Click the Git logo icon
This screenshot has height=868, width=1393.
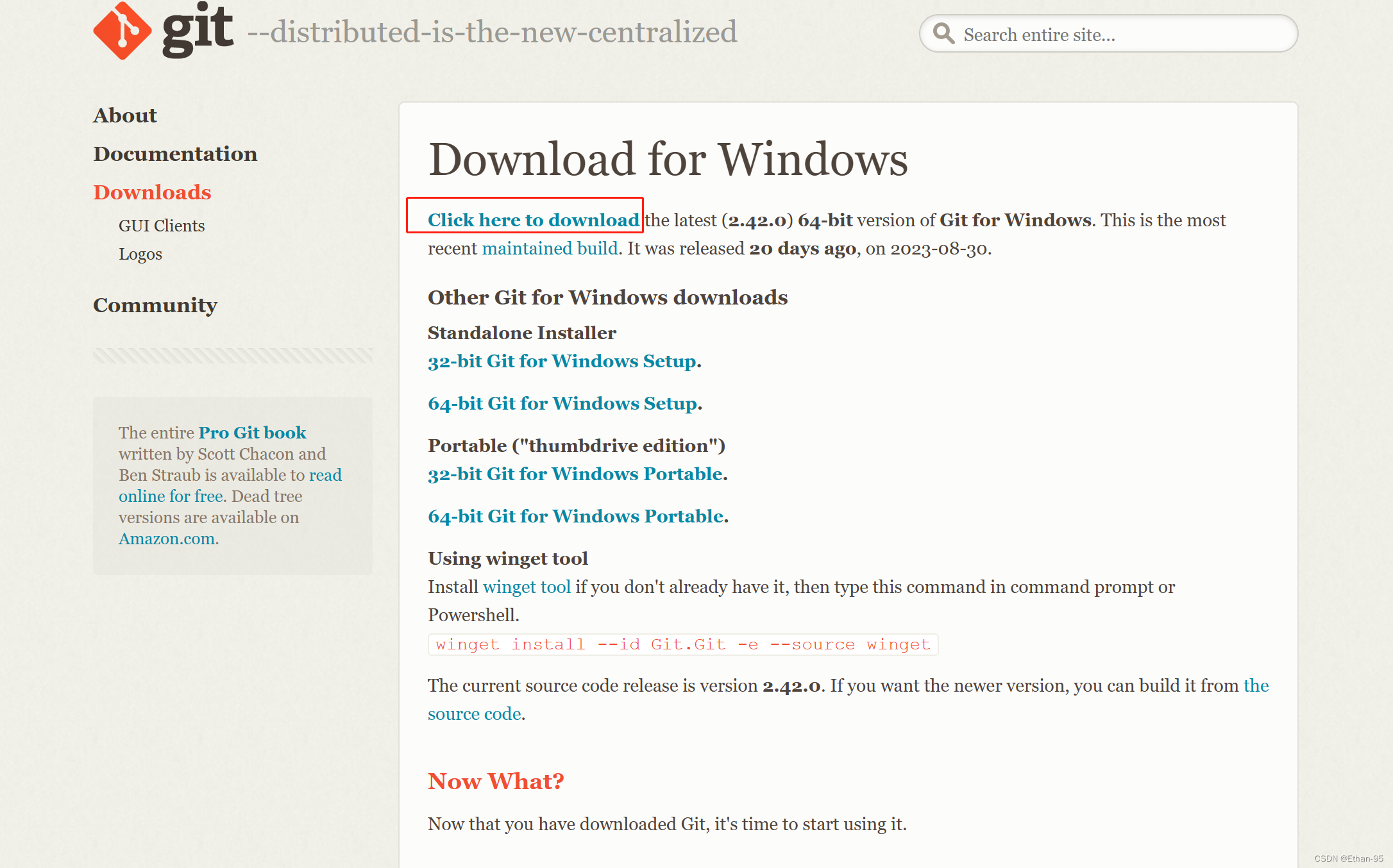click(x=124, y=31)
